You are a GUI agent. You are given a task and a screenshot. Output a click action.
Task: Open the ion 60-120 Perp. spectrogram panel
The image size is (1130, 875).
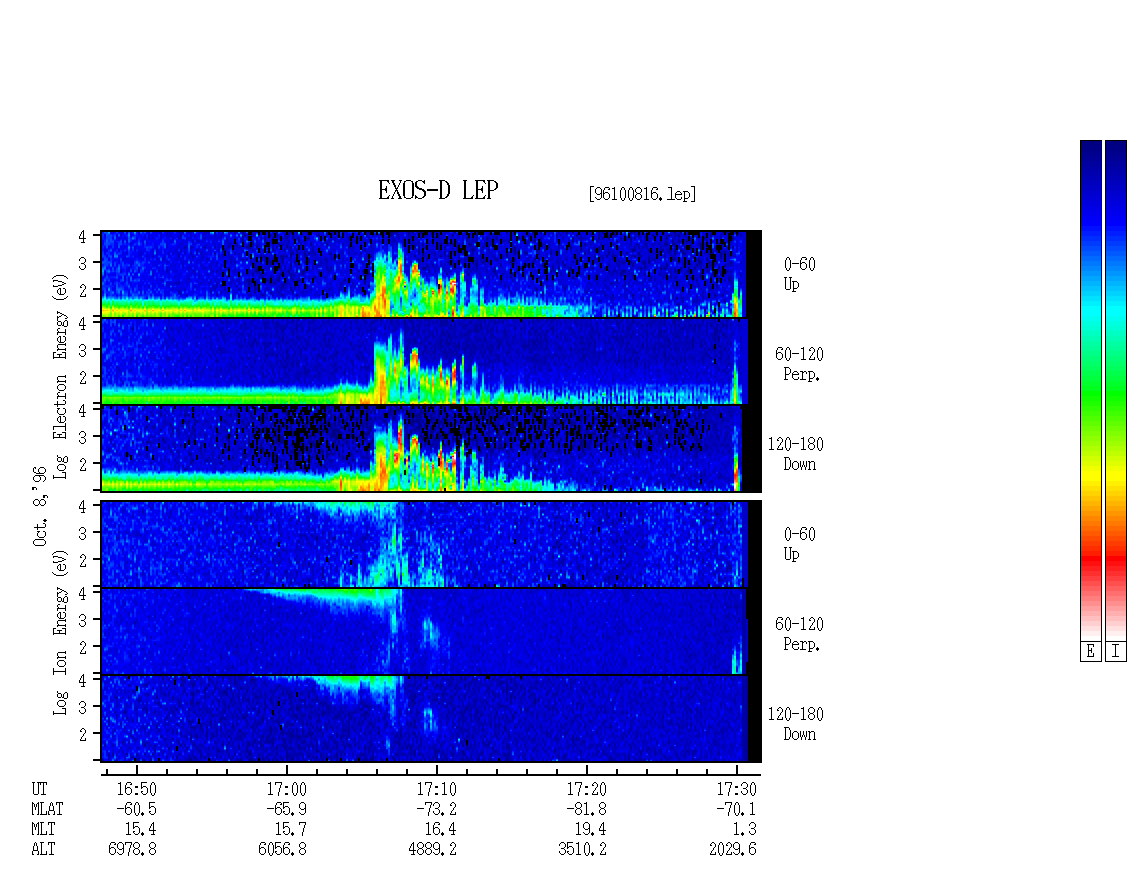pyautogui.click(x=431, y=631)
